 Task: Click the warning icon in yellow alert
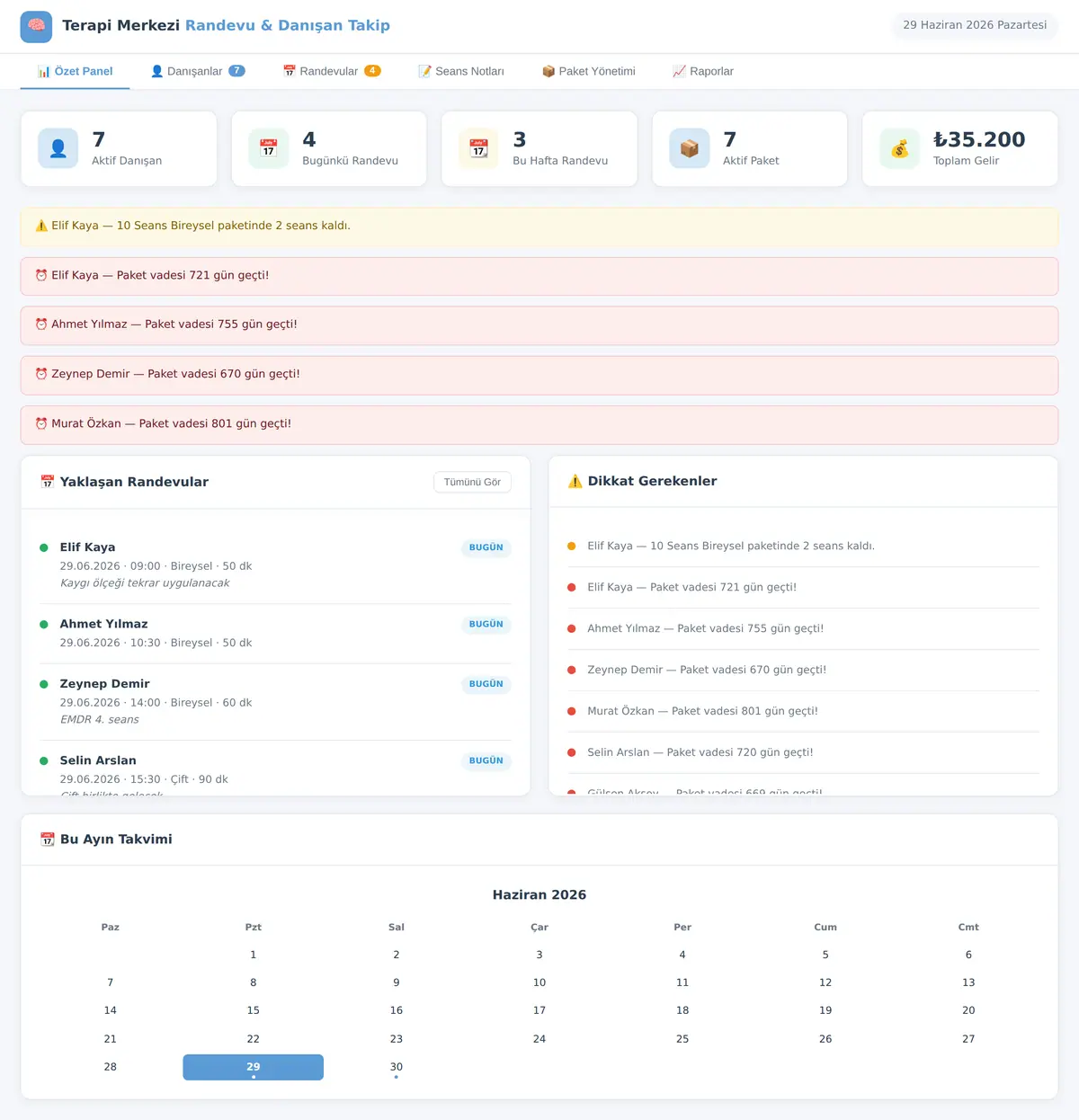tap(41, 226)
